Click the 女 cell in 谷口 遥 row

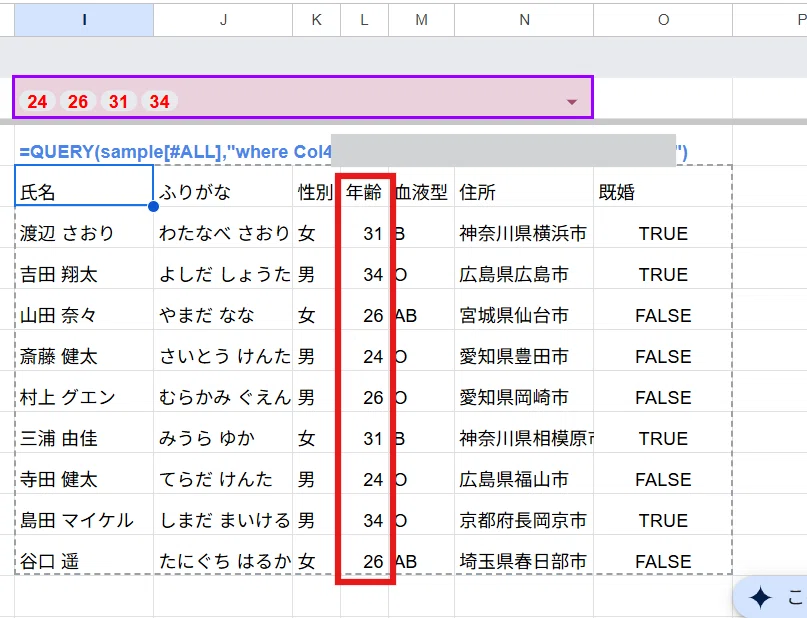[317, 555]
